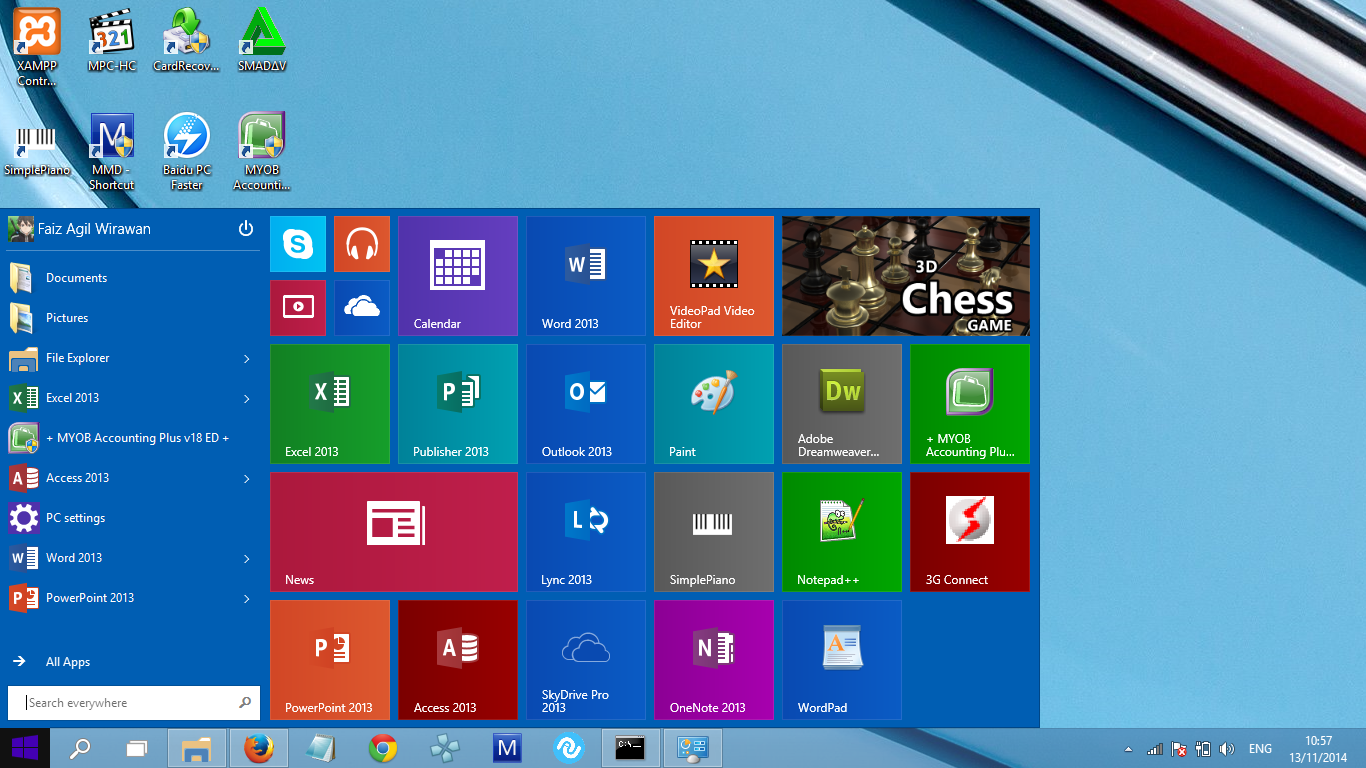
Task: Open the WordPad tile
Action: click(x=842, y=660)
